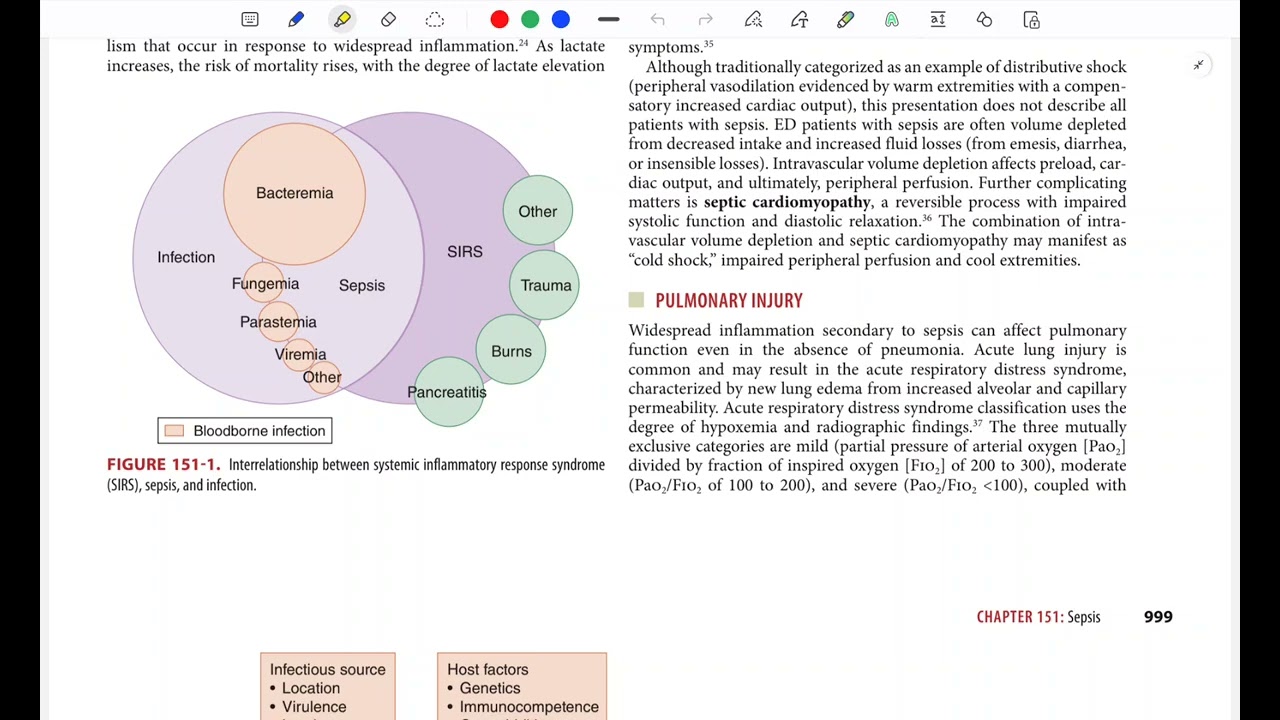Select the smart selection pen icon
The height and width of the screenshot is (720, 1280).
(x=753, y=20)
